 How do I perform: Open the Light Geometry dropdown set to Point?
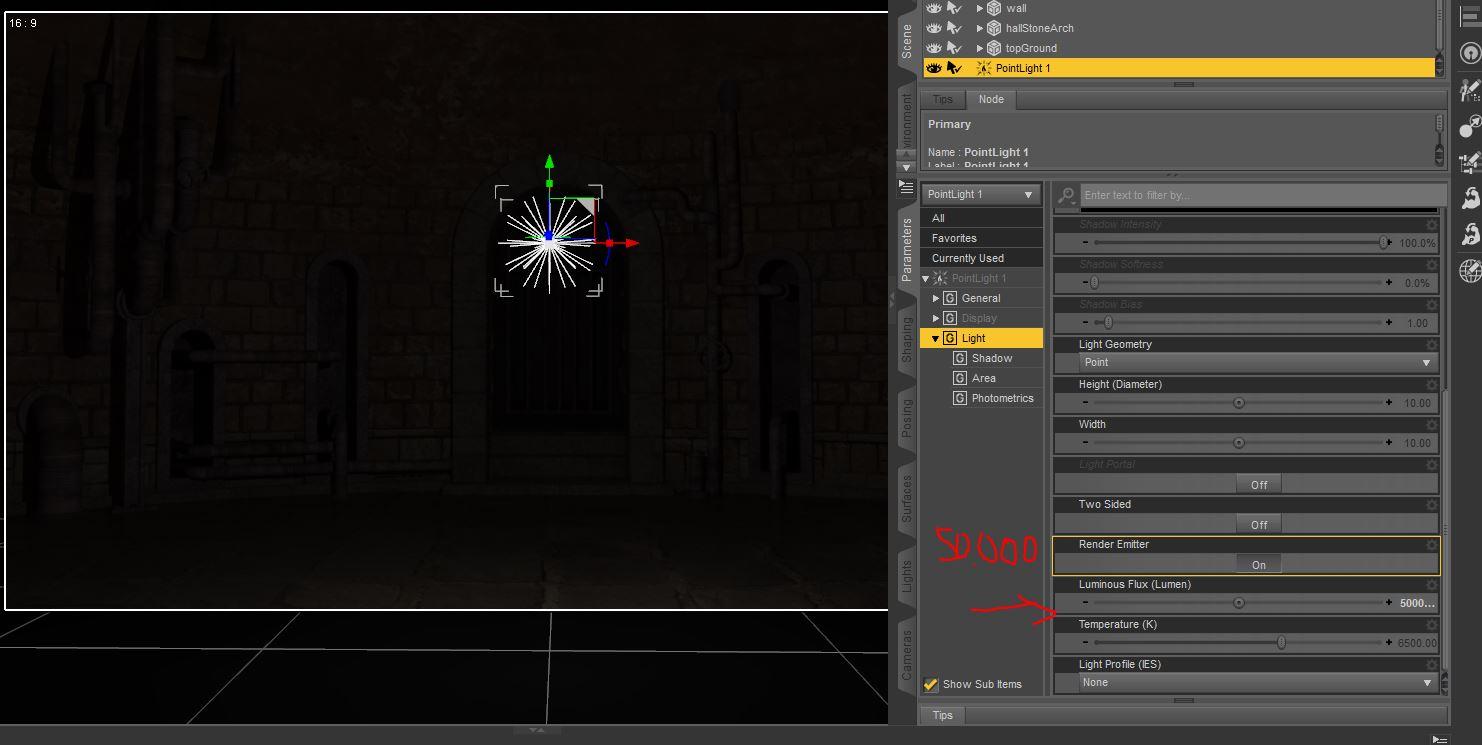tap(1257, 362)
